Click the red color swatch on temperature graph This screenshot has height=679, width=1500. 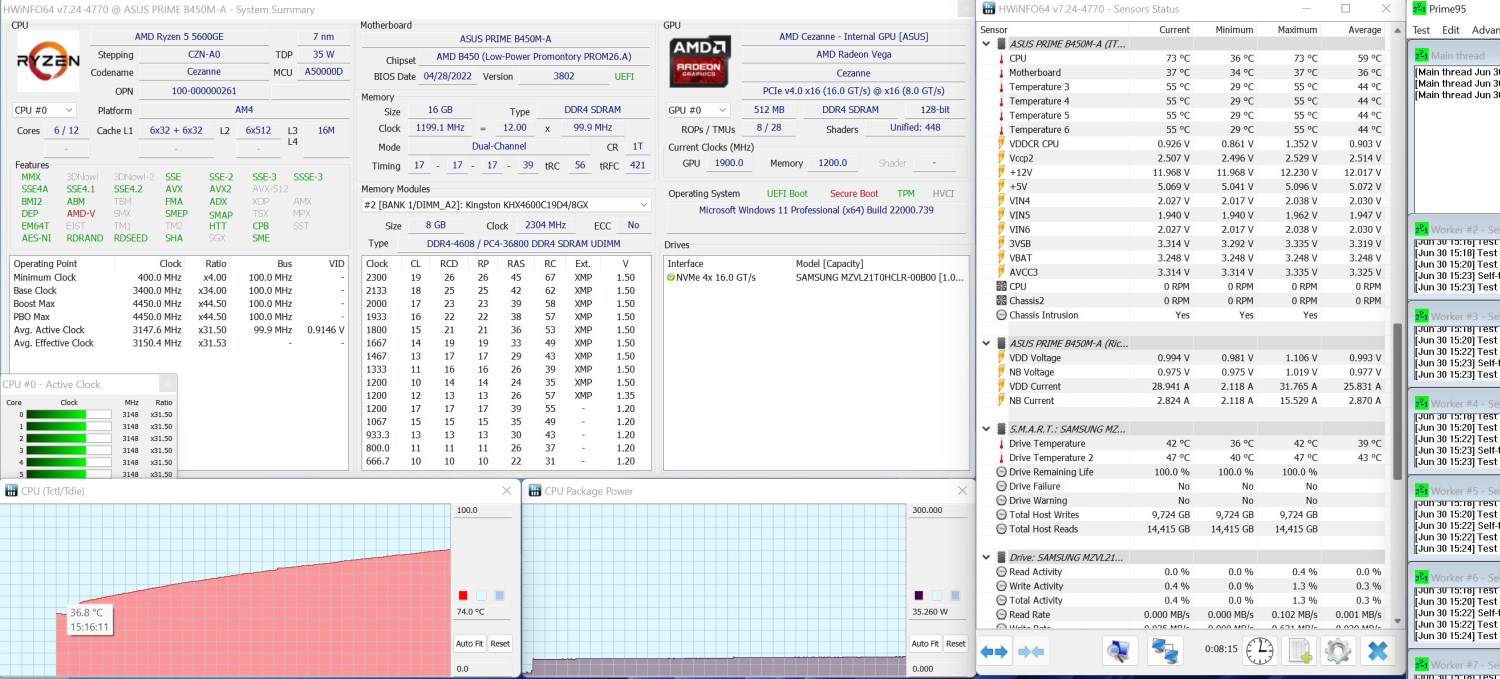click(x=463, y=596)
